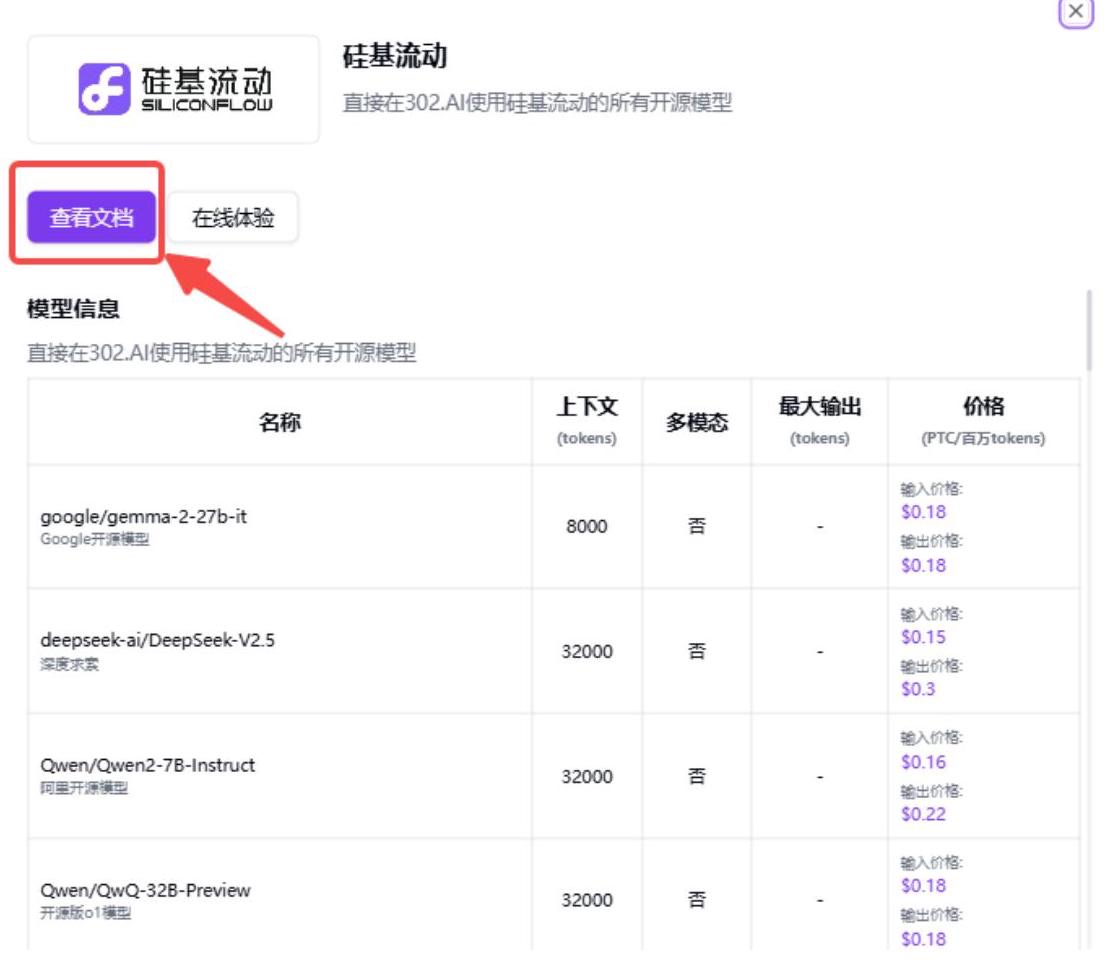Select the google/gemma-2-27b-it model row
Screen dimensions: 1106x977
pos(554,526)
